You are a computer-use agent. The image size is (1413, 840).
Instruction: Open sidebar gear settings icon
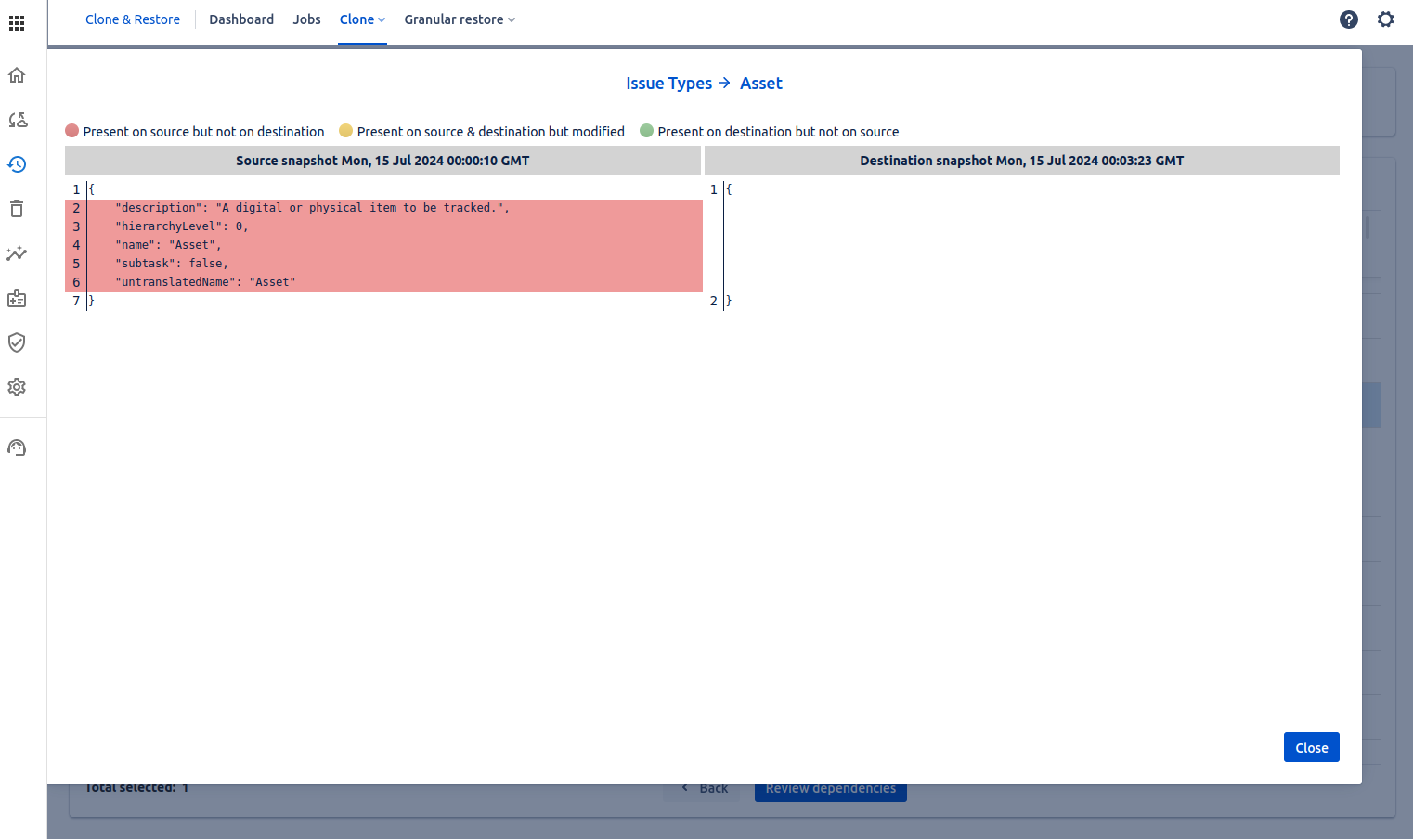[17, 387]
